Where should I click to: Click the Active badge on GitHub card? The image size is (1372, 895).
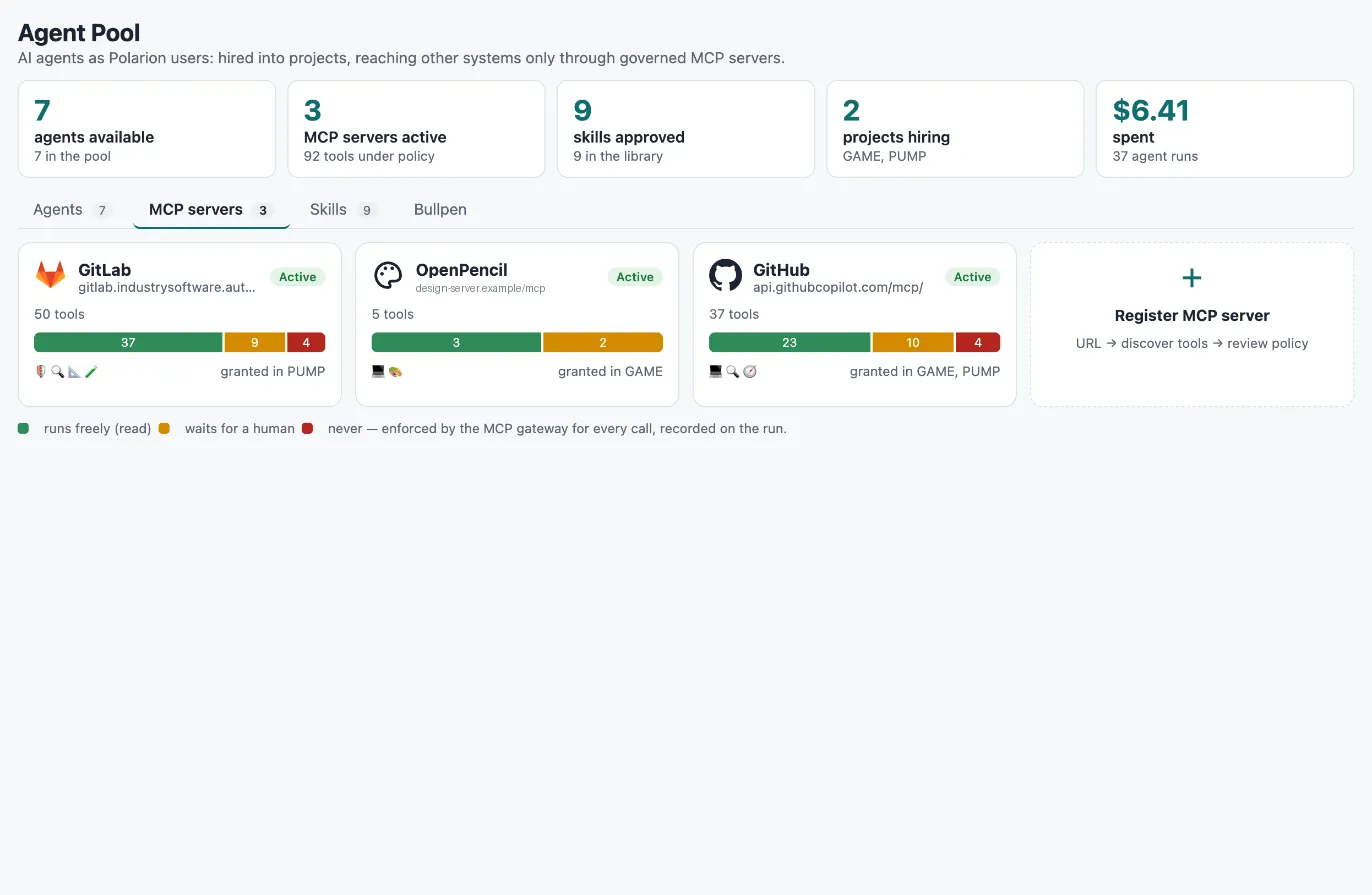tap(972, 277)
